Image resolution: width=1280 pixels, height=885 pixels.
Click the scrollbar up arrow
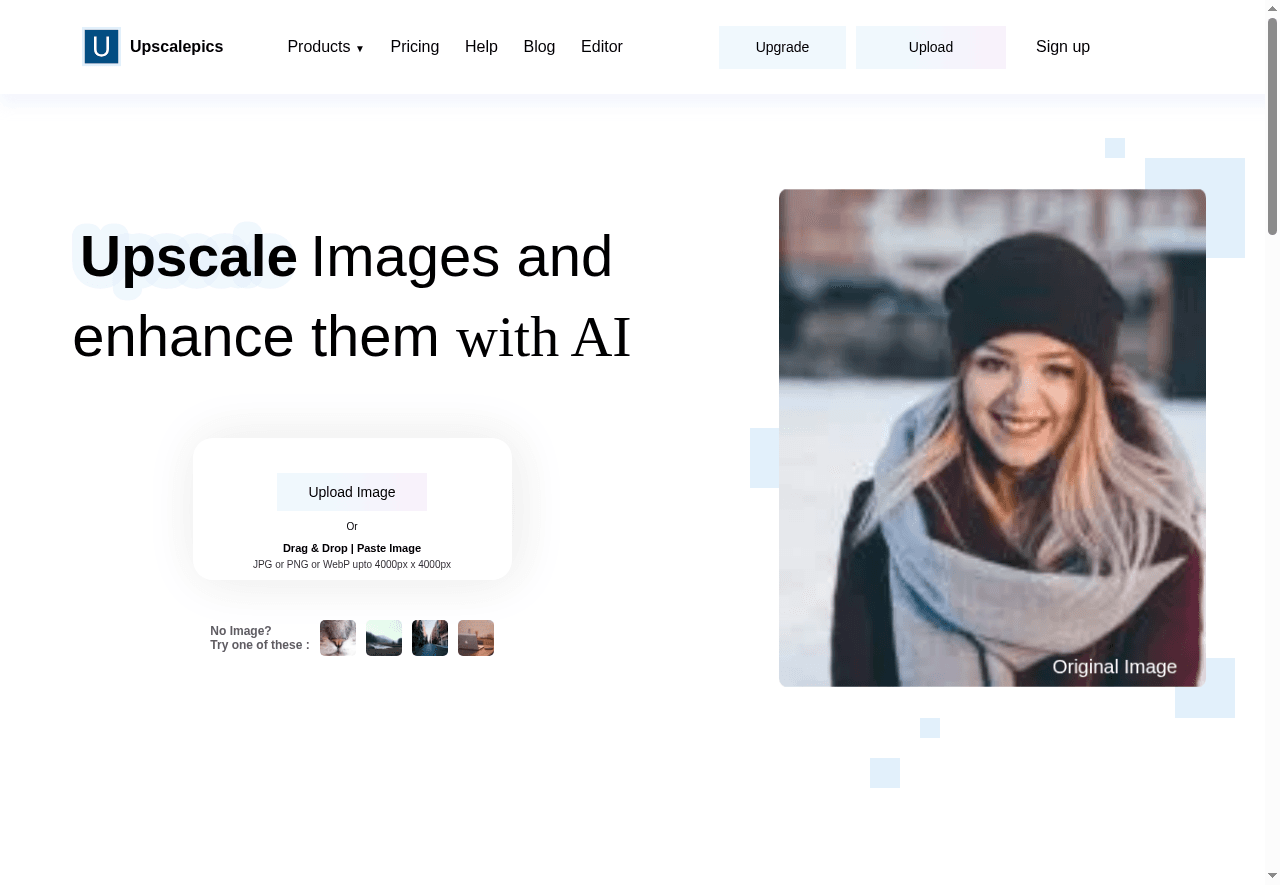pyautogui.click(x=1273, y=7)
